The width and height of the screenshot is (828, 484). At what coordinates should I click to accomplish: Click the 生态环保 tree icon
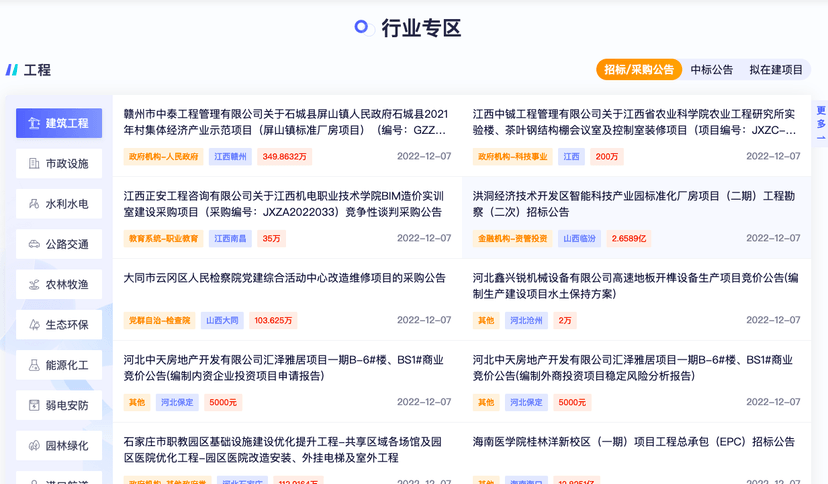click(x=34, y=325)
